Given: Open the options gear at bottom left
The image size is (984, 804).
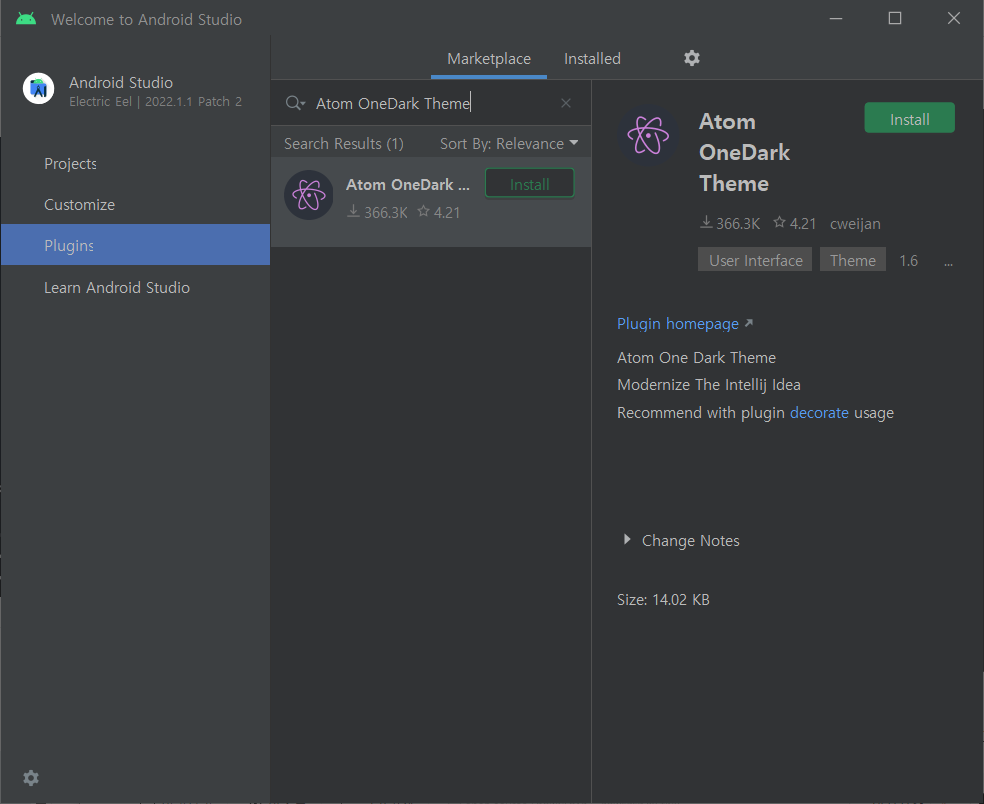Looking at the screenshot, I should [x=31, y=778].
